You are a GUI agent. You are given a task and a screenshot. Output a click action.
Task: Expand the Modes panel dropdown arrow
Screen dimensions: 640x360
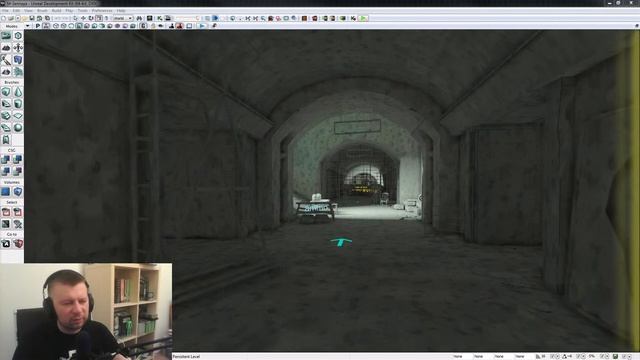click(27, 26)
